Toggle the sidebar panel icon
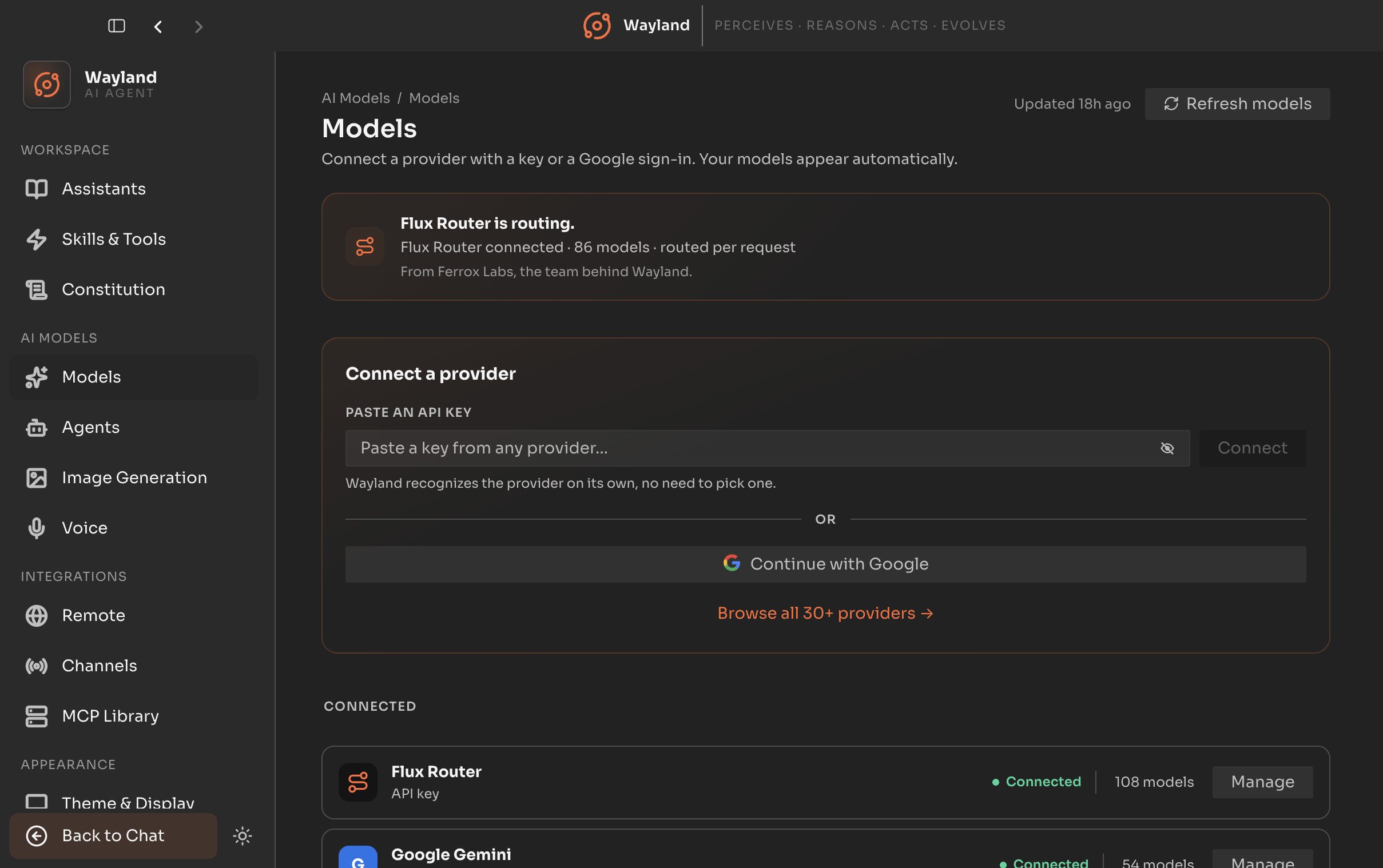The height and width of the screenshot is (868, 1383). coord(117,26)
